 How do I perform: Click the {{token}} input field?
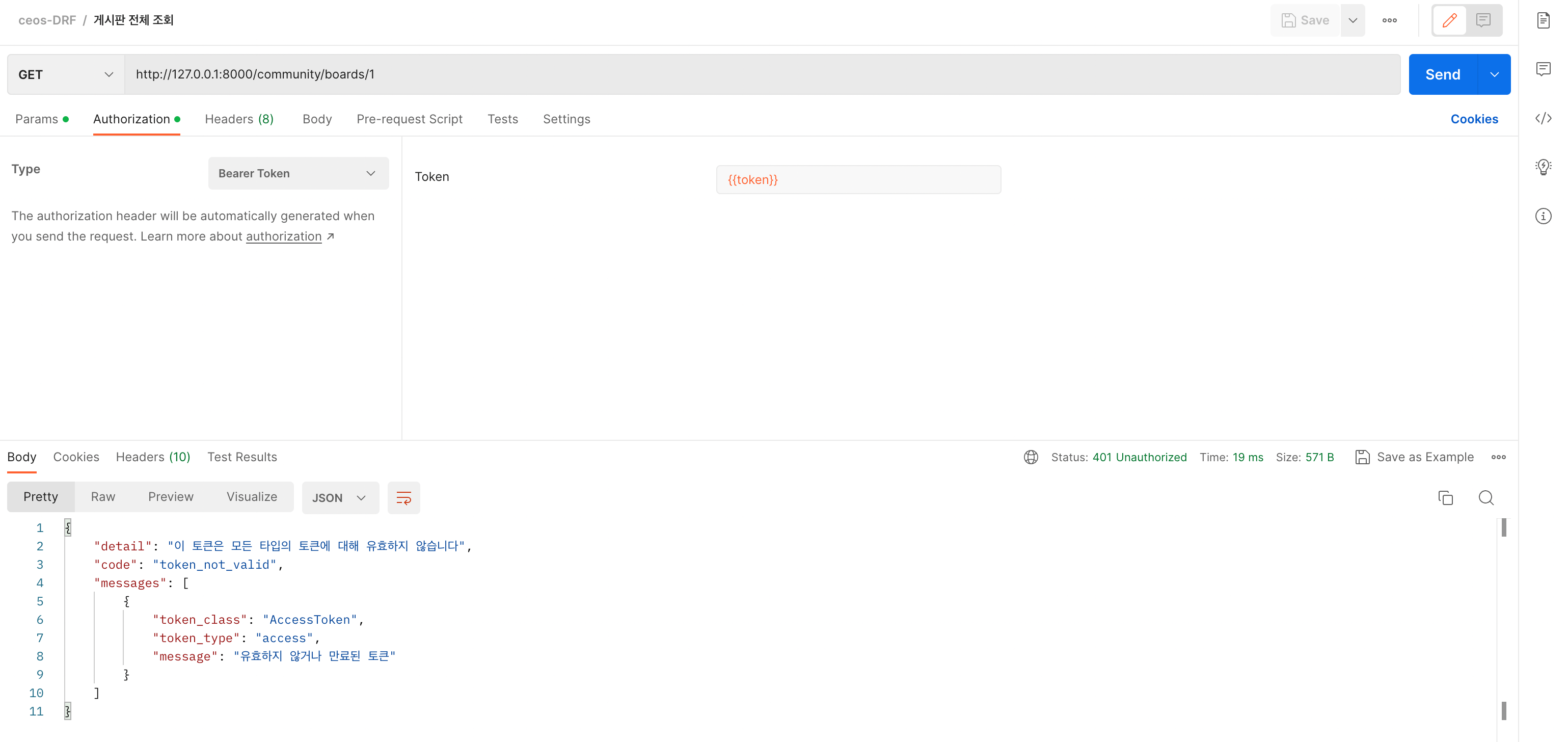tap(858, 179)
